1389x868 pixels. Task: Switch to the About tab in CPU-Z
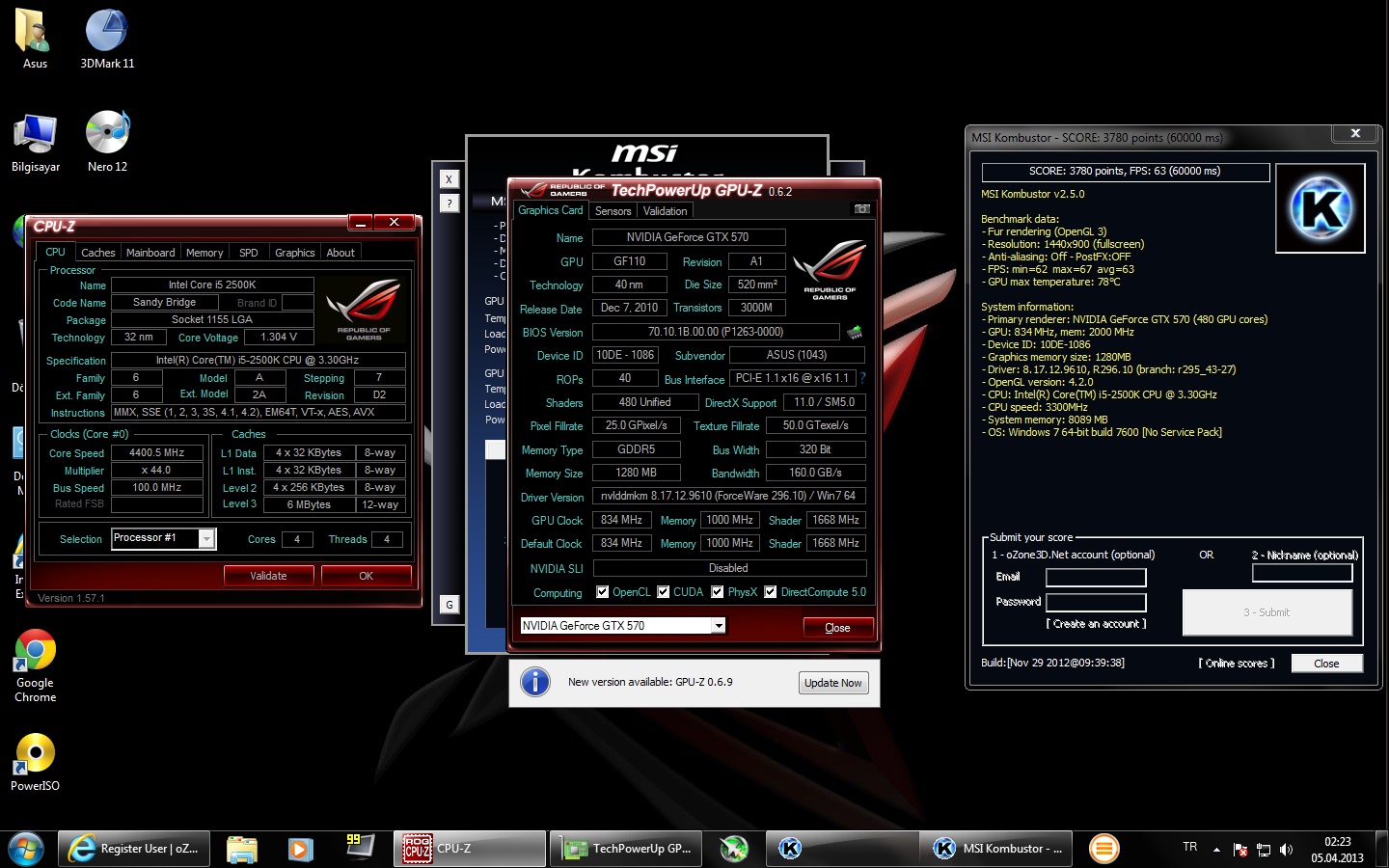340,253
